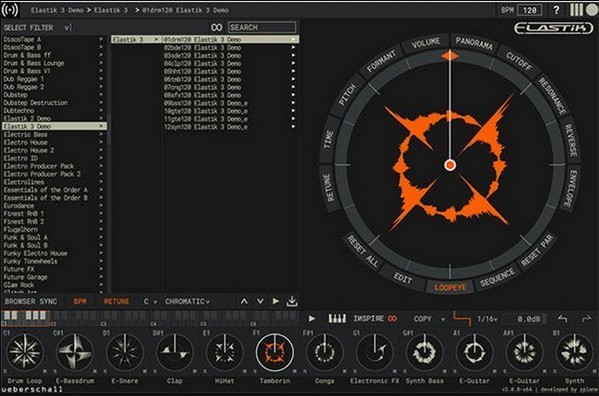
Task: Click the orange Panorama marker atop the loopeye
Action: click(x=450, y=56)
